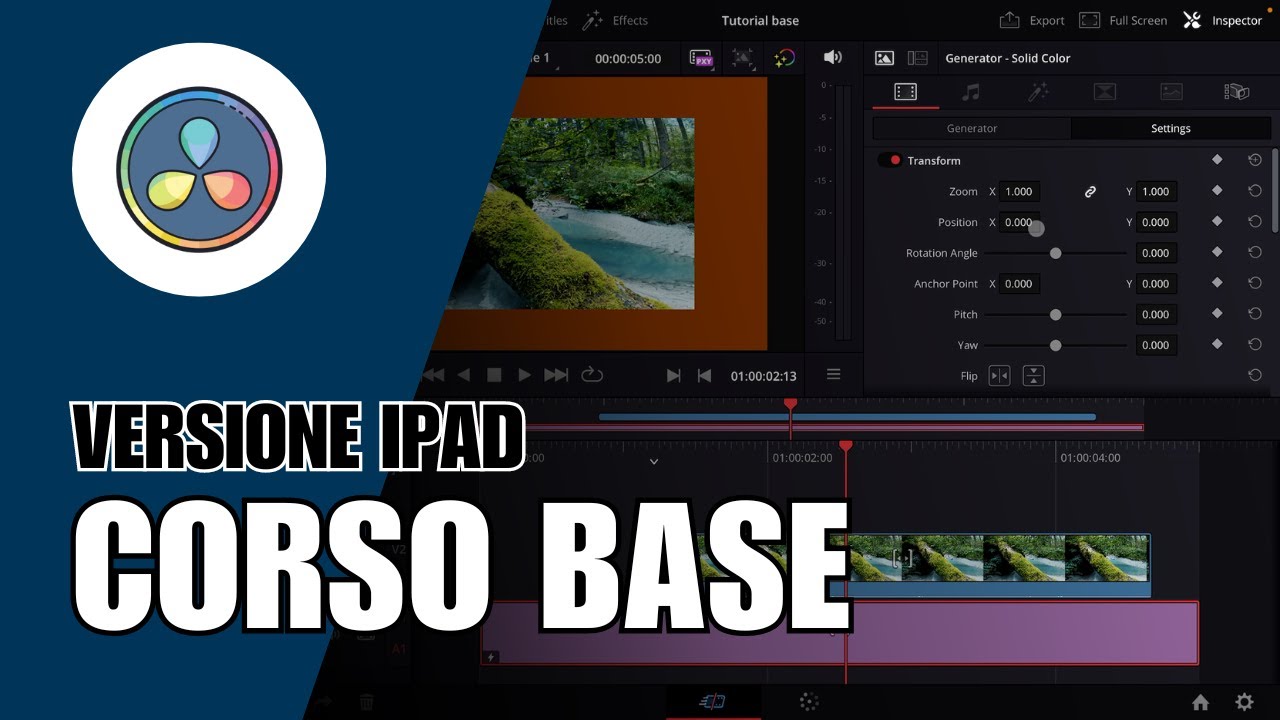Select the Audio inspector tab (music note)
Screen dimensions: 1280x720
coord(970,92)
